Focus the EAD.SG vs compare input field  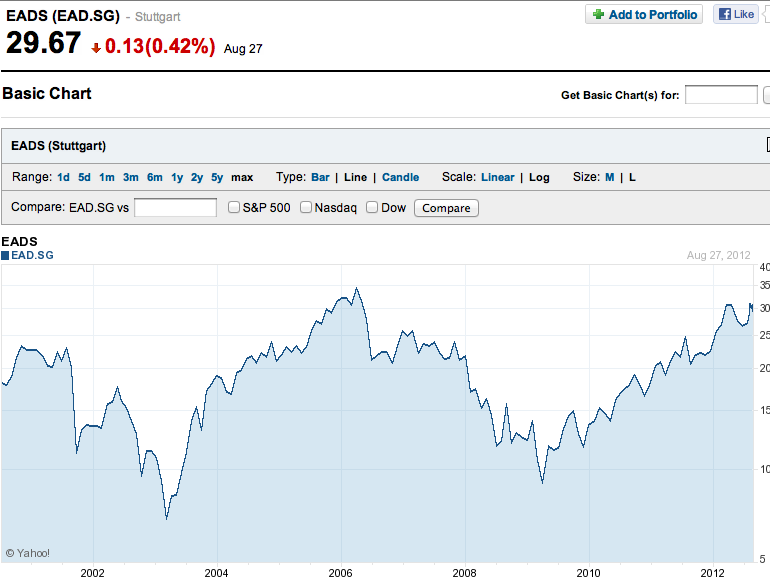[x=175, y=207]
